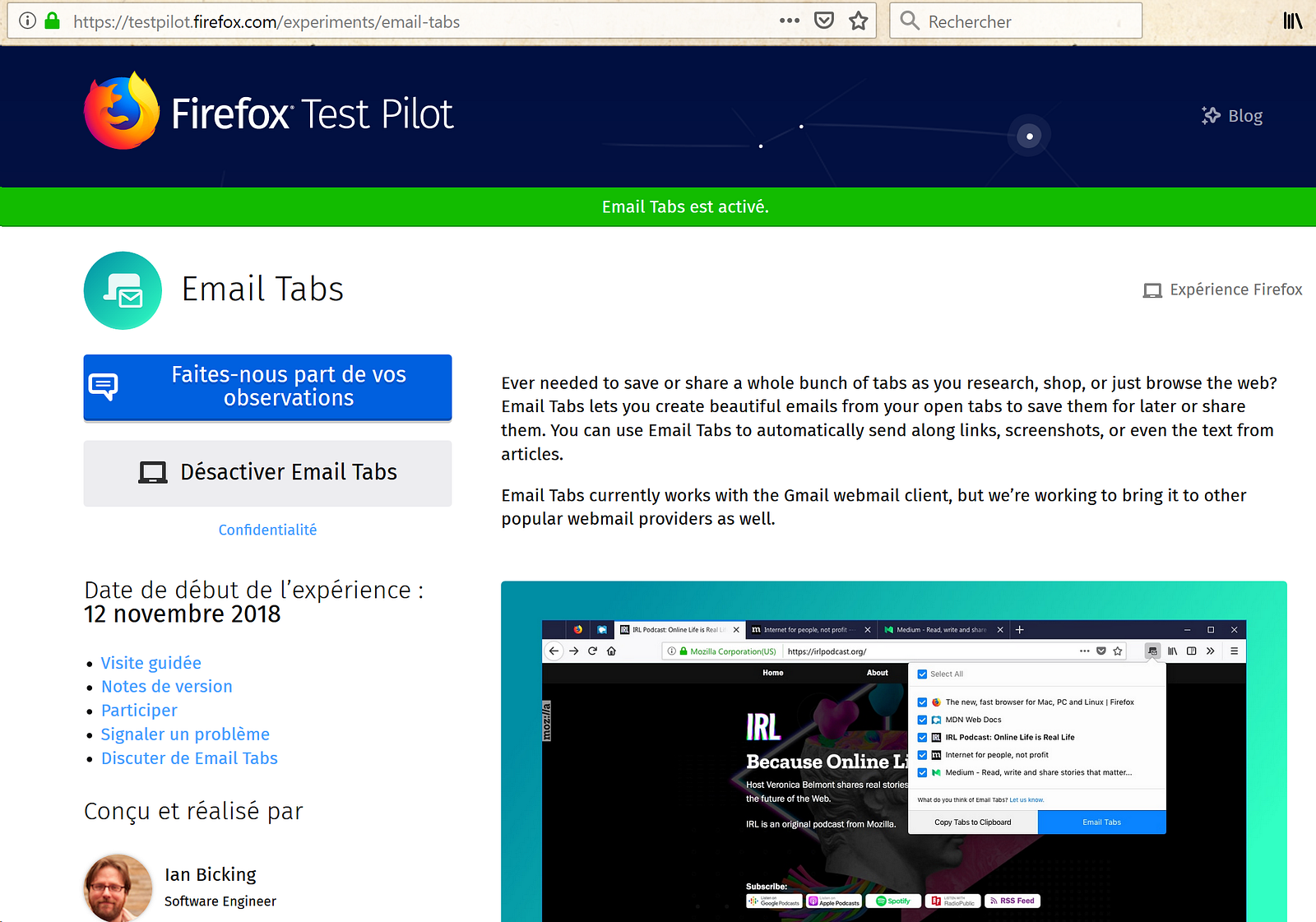This screenshot has height=922, width=1316.
Task: Click the Email Tabs demo screenshot
Action: [894, 752]
